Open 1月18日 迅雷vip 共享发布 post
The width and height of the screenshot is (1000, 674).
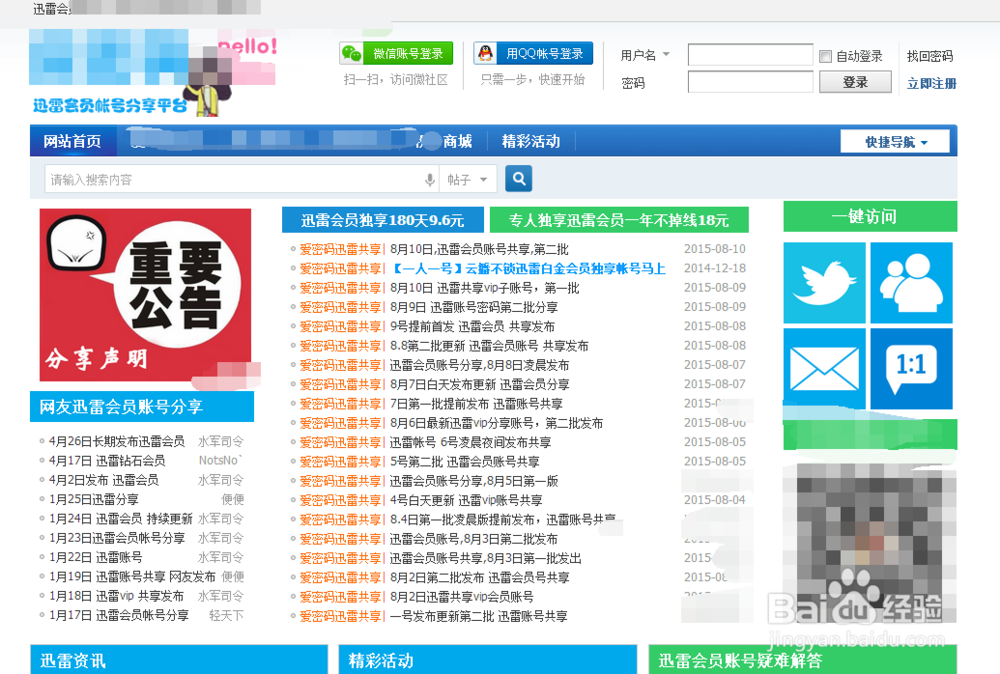(x=116, y=596)
